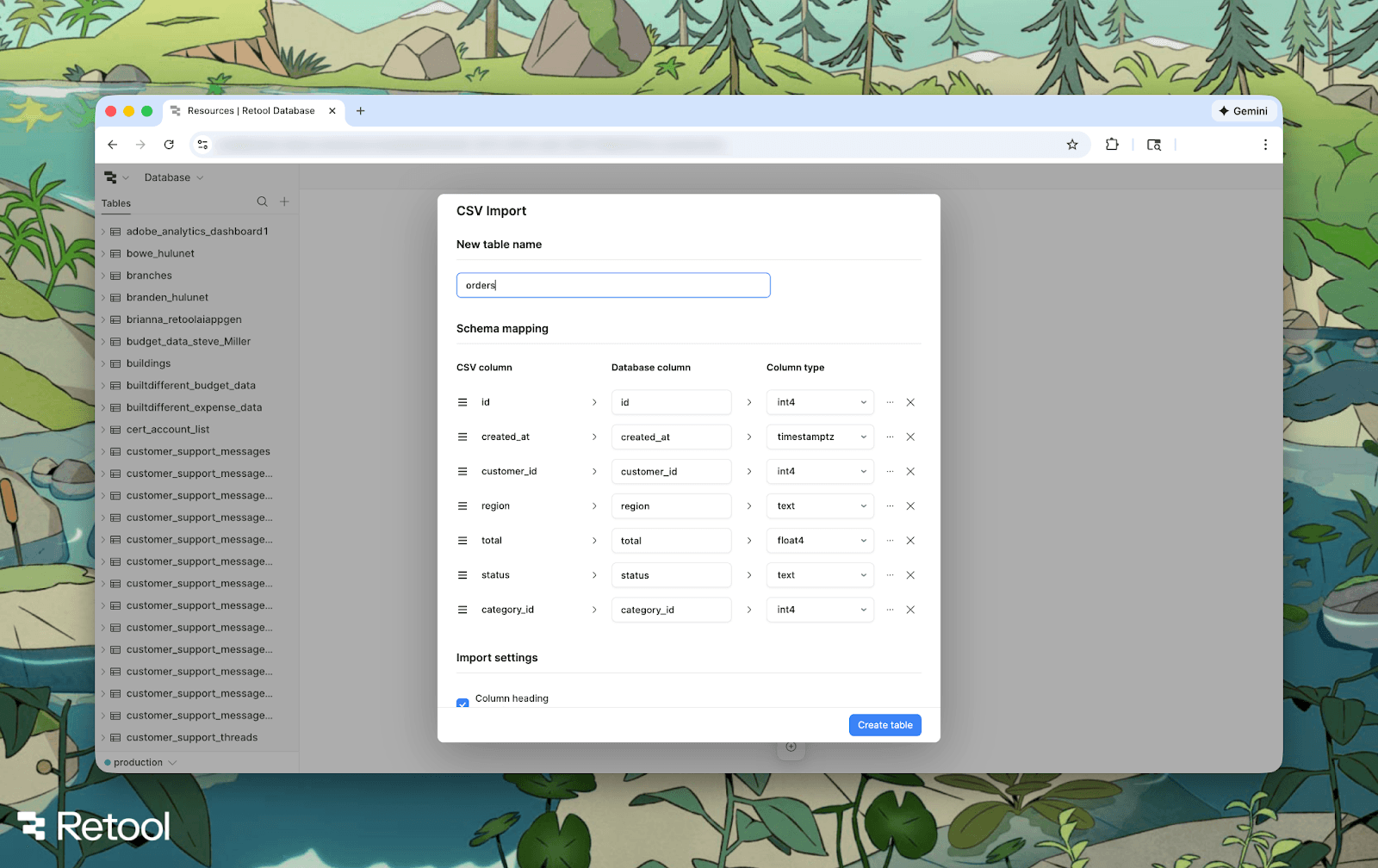This screenshot has width=1378, height=868.
Task: Open the overflow menu beside the status row
Action: 890,574
